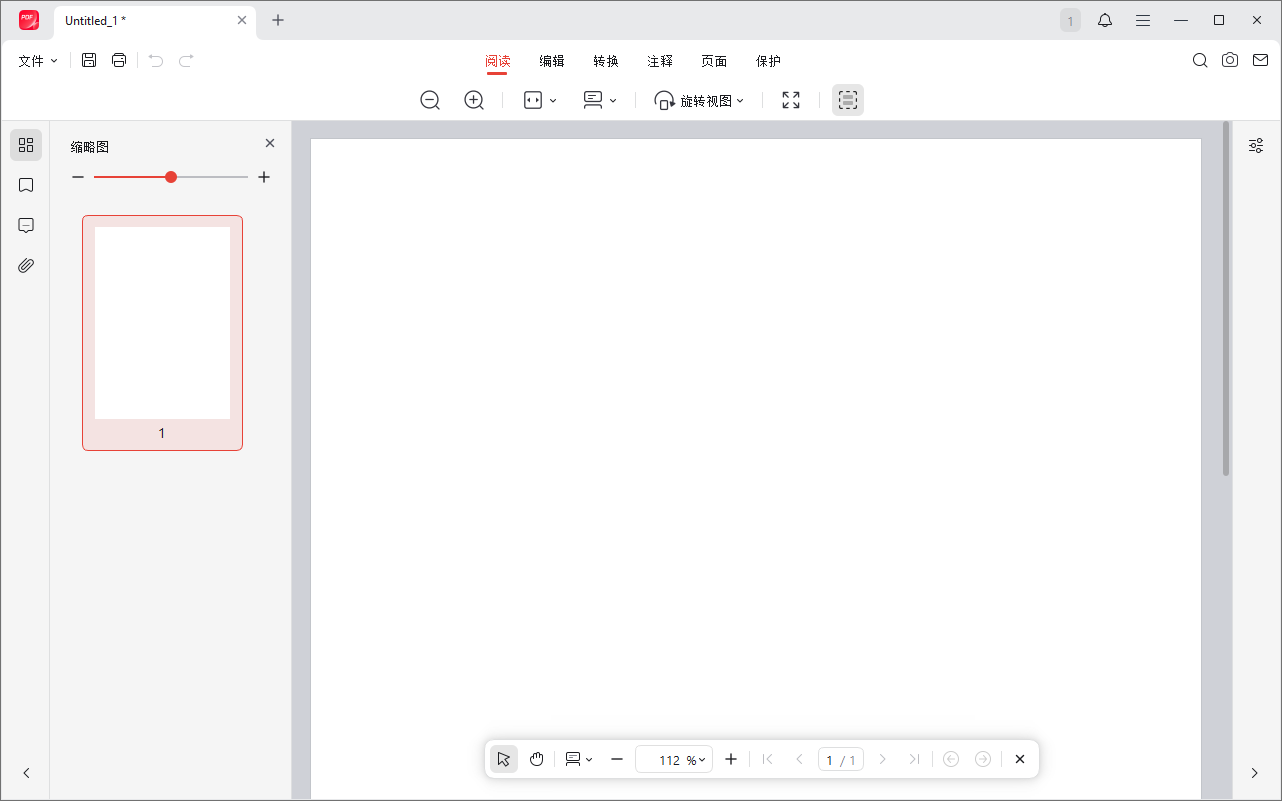This screenshot has width=1282, height=801.
Task: Open the notifications bell
Action: (x=1105, y=20)
